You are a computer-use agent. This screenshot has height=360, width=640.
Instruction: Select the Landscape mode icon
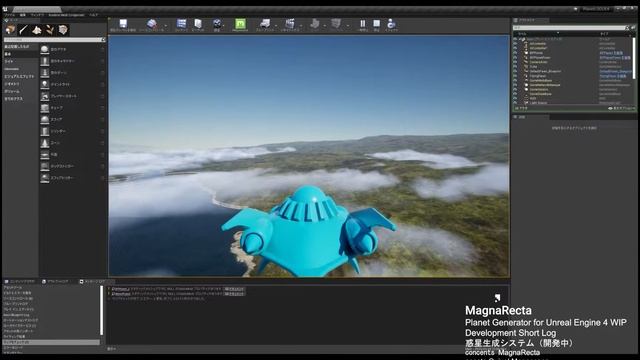36,29
